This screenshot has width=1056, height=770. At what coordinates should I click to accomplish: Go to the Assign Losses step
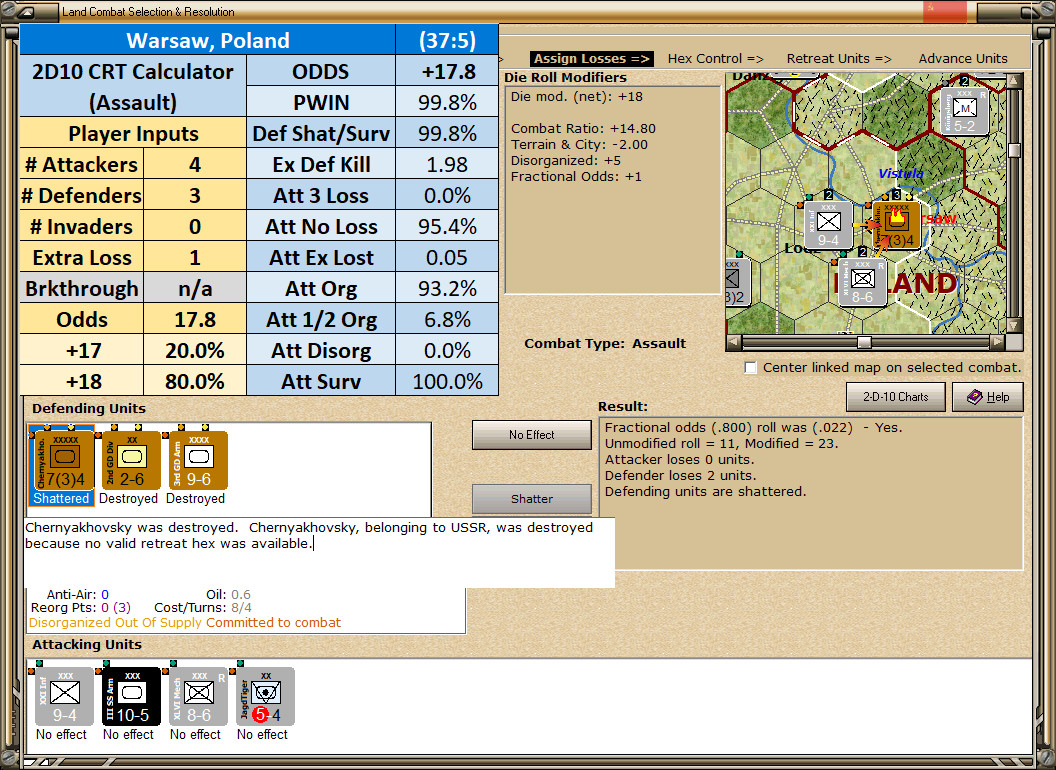click(x=591, y=59)
